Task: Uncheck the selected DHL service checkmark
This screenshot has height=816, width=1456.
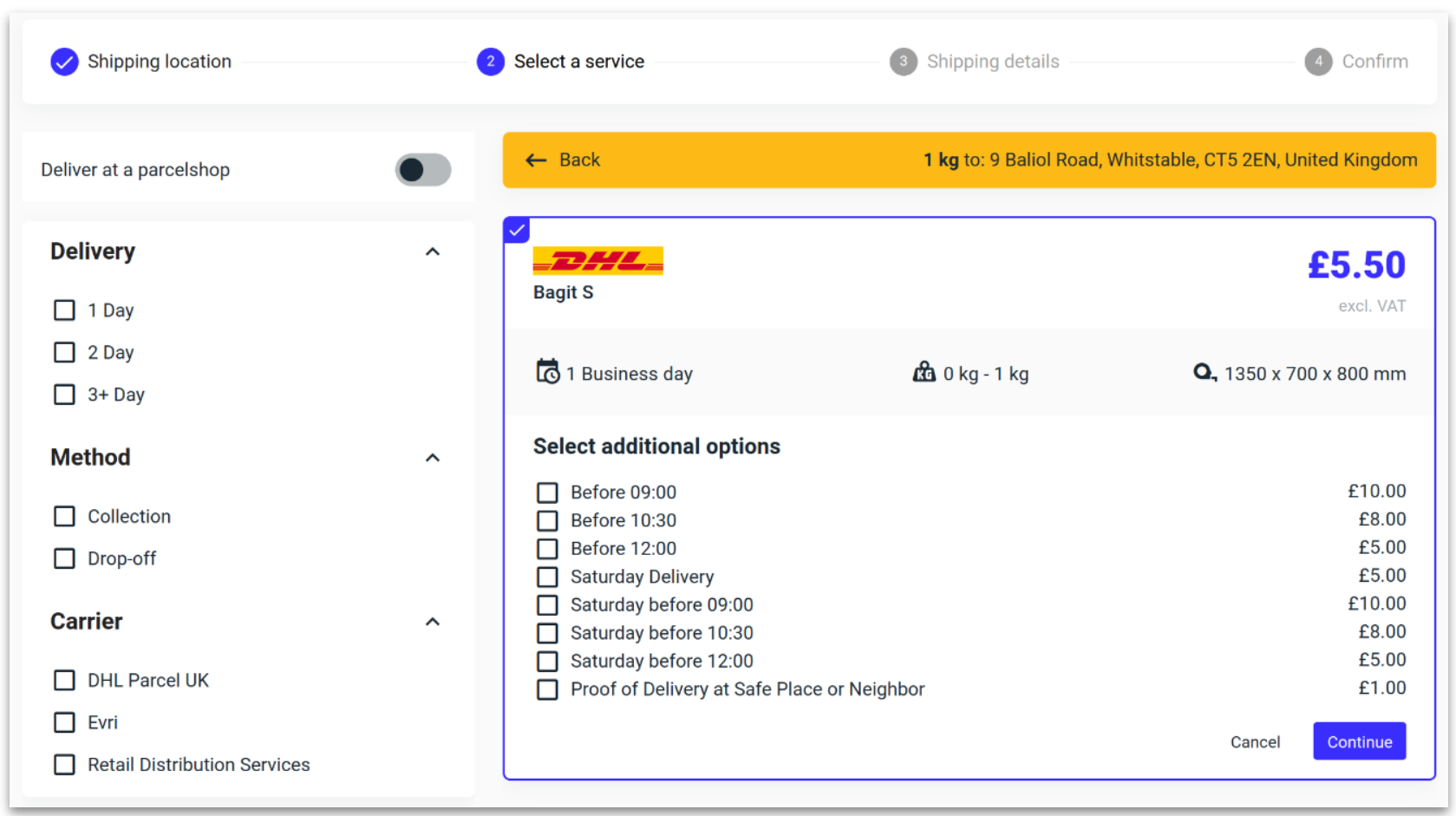Action: point(517,231)
